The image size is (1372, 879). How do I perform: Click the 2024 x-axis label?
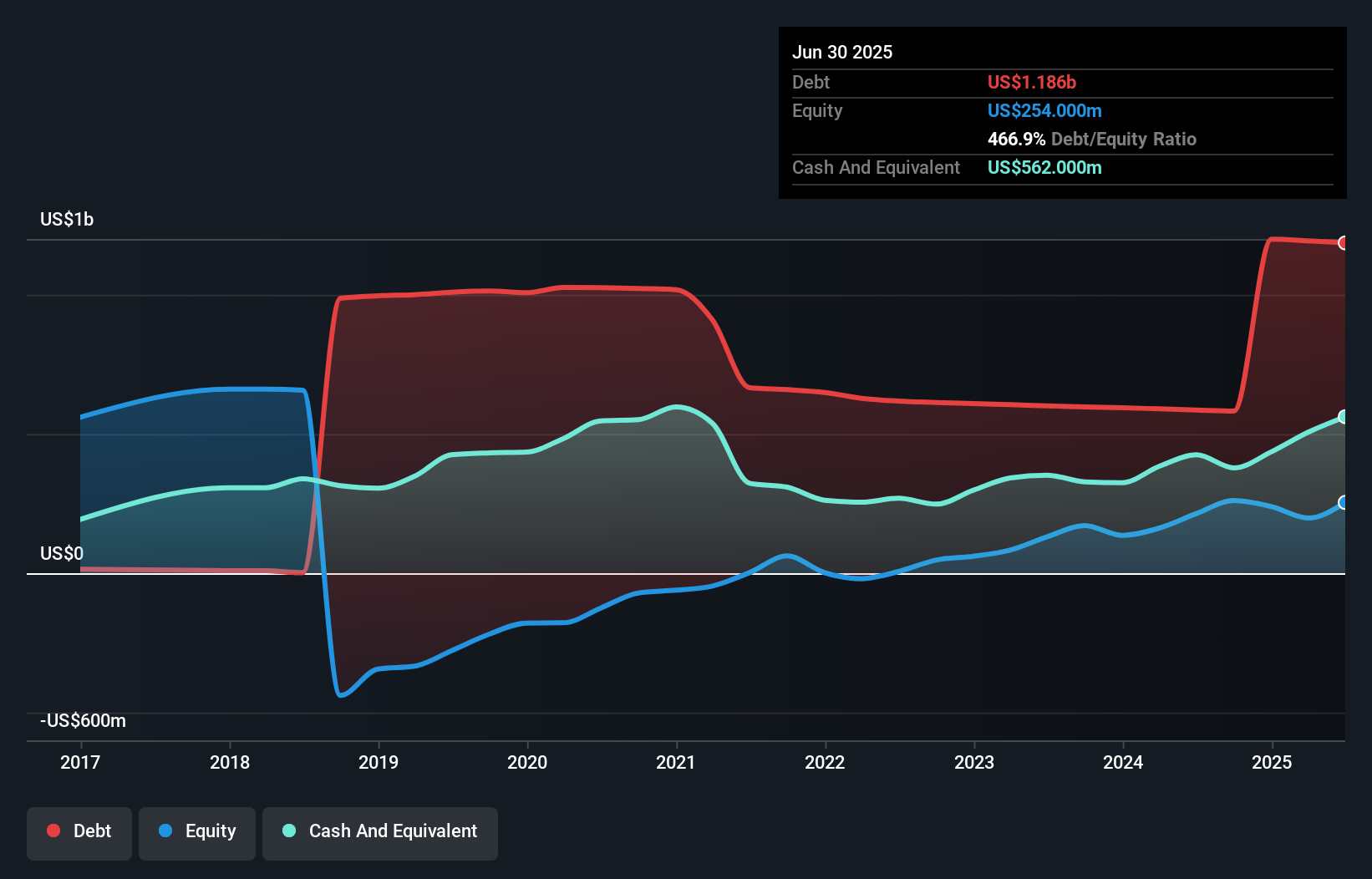click(x=1123, y=762)
